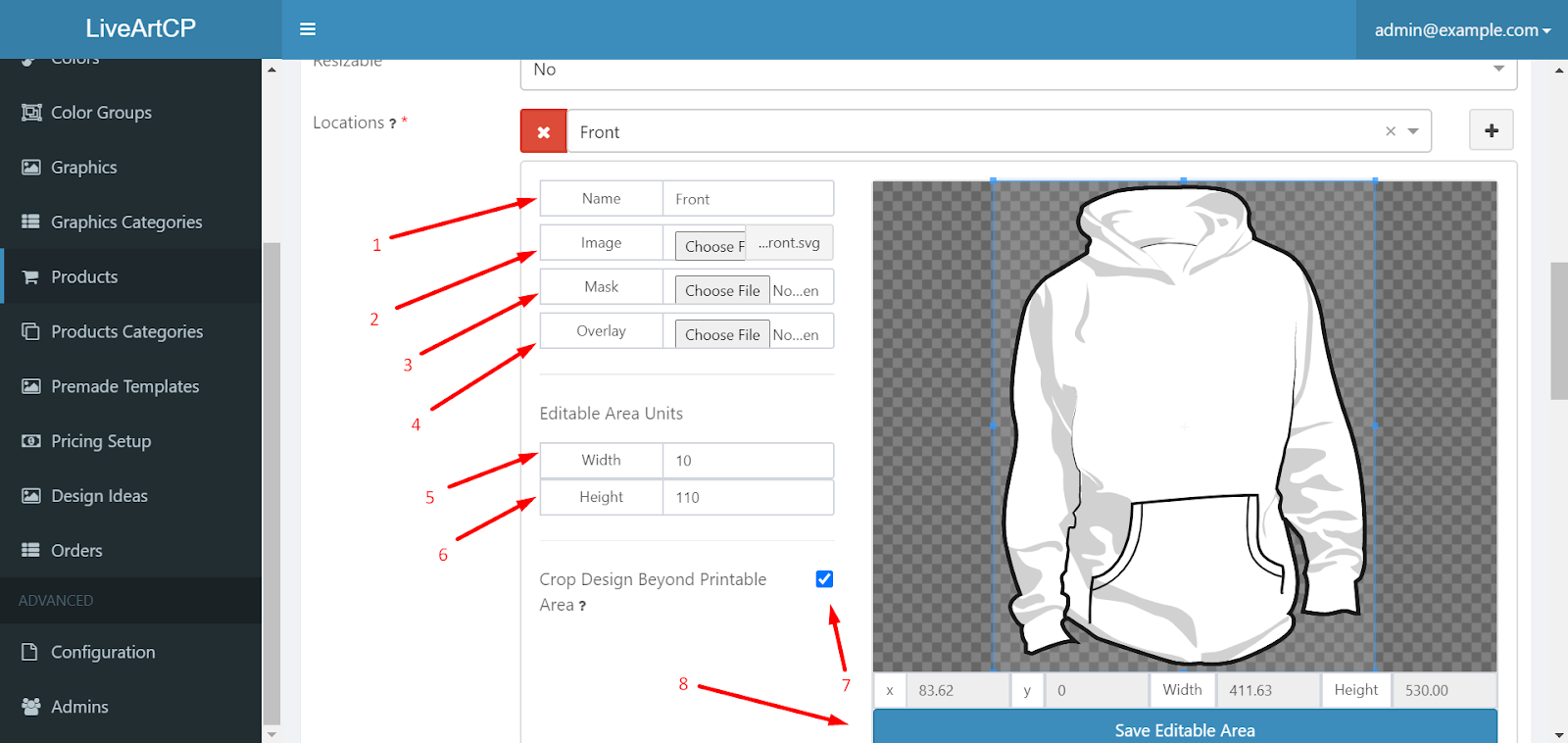The image size is (1568, 743).
Task: Click the Graphics sidebar icon
Action: [31, 168]
